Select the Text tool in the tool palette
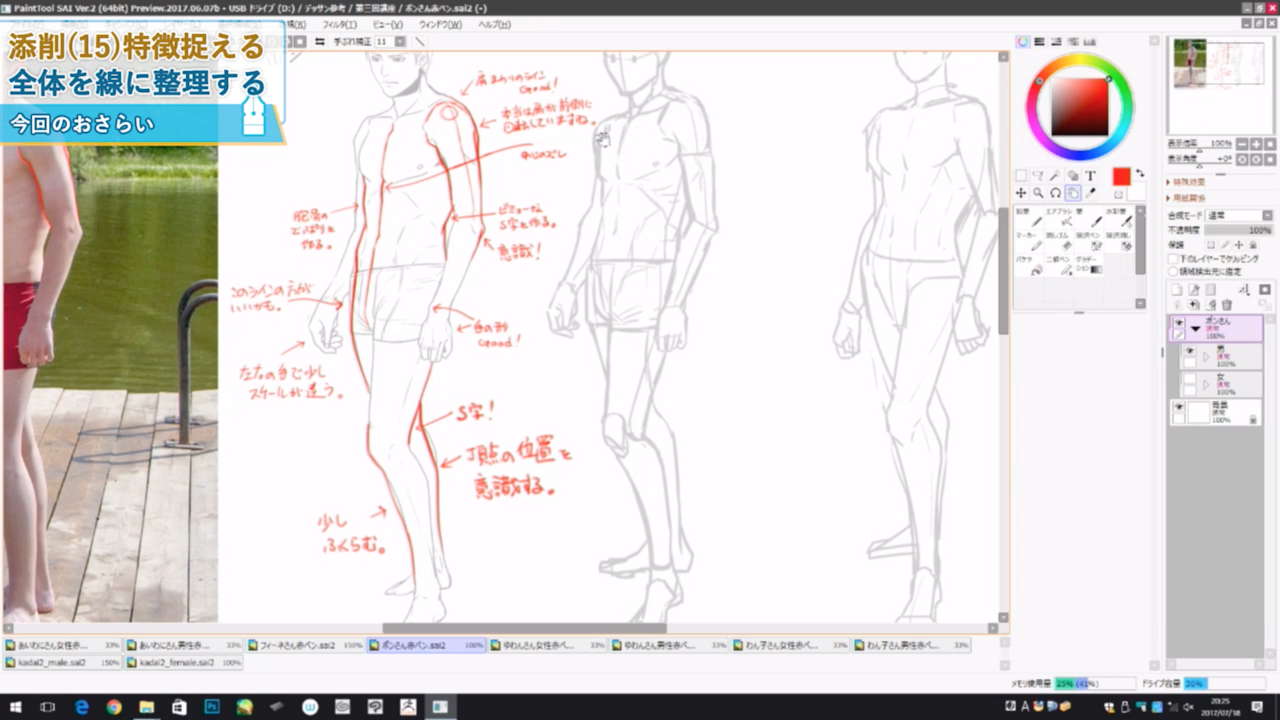This screenshot has width=1280, height=720. pos(1090,176)
